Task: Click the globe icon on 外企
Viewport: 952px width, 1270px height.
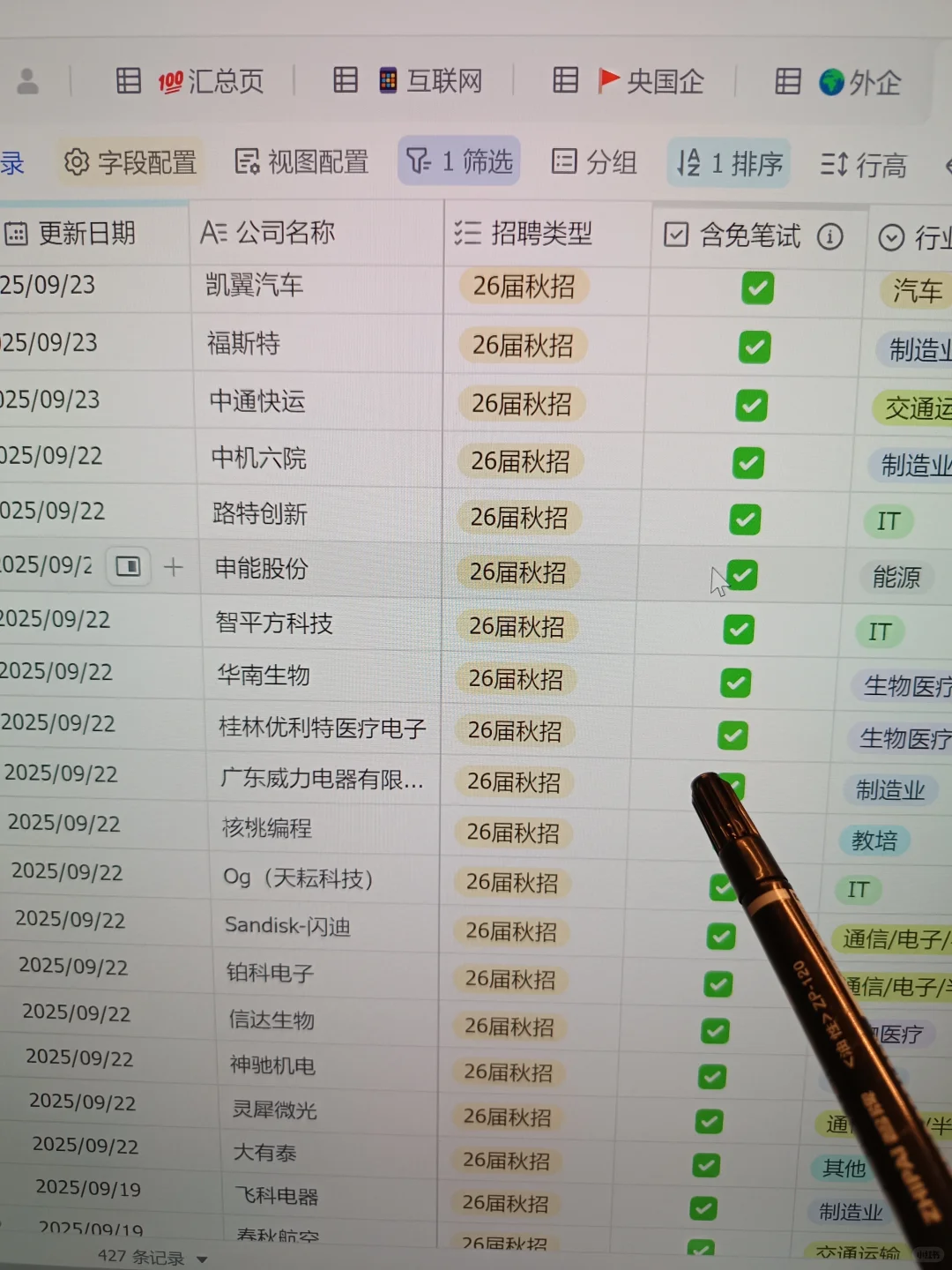Action: point(831,82)
